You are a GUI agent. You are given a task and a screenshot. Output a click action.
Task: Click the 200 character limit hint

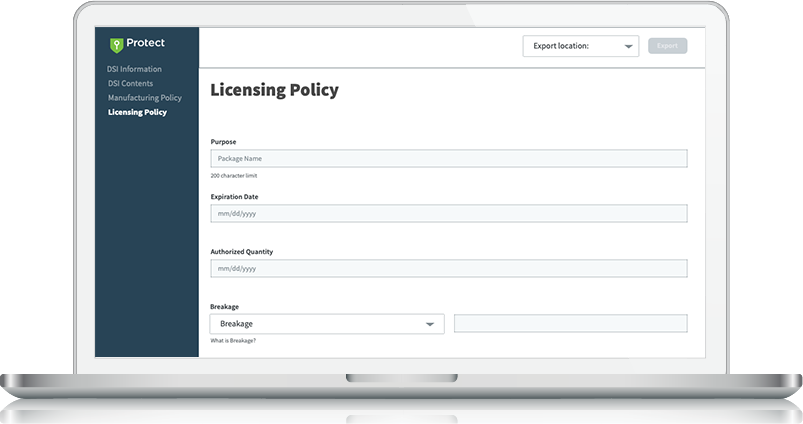[x=234, y=176]
